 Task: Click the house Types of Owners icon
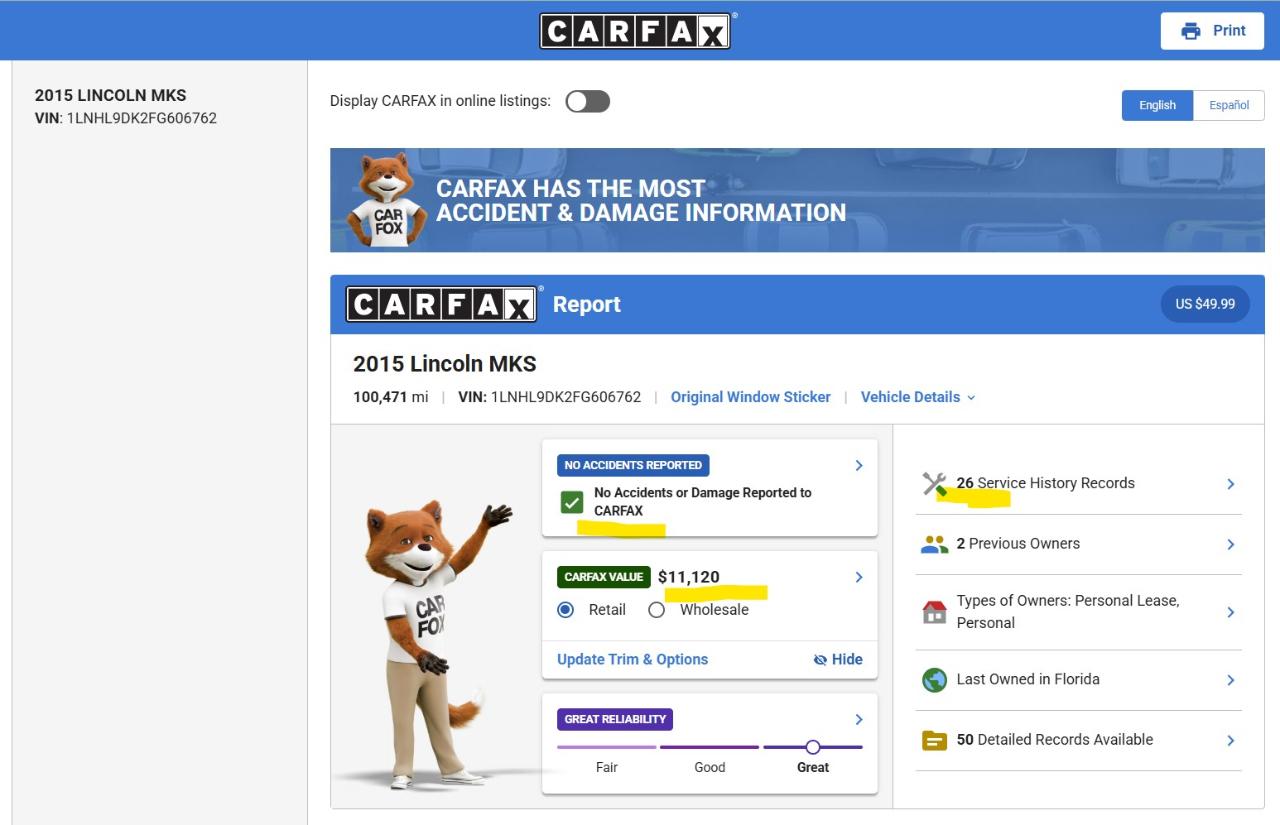(x=934, y=612)
